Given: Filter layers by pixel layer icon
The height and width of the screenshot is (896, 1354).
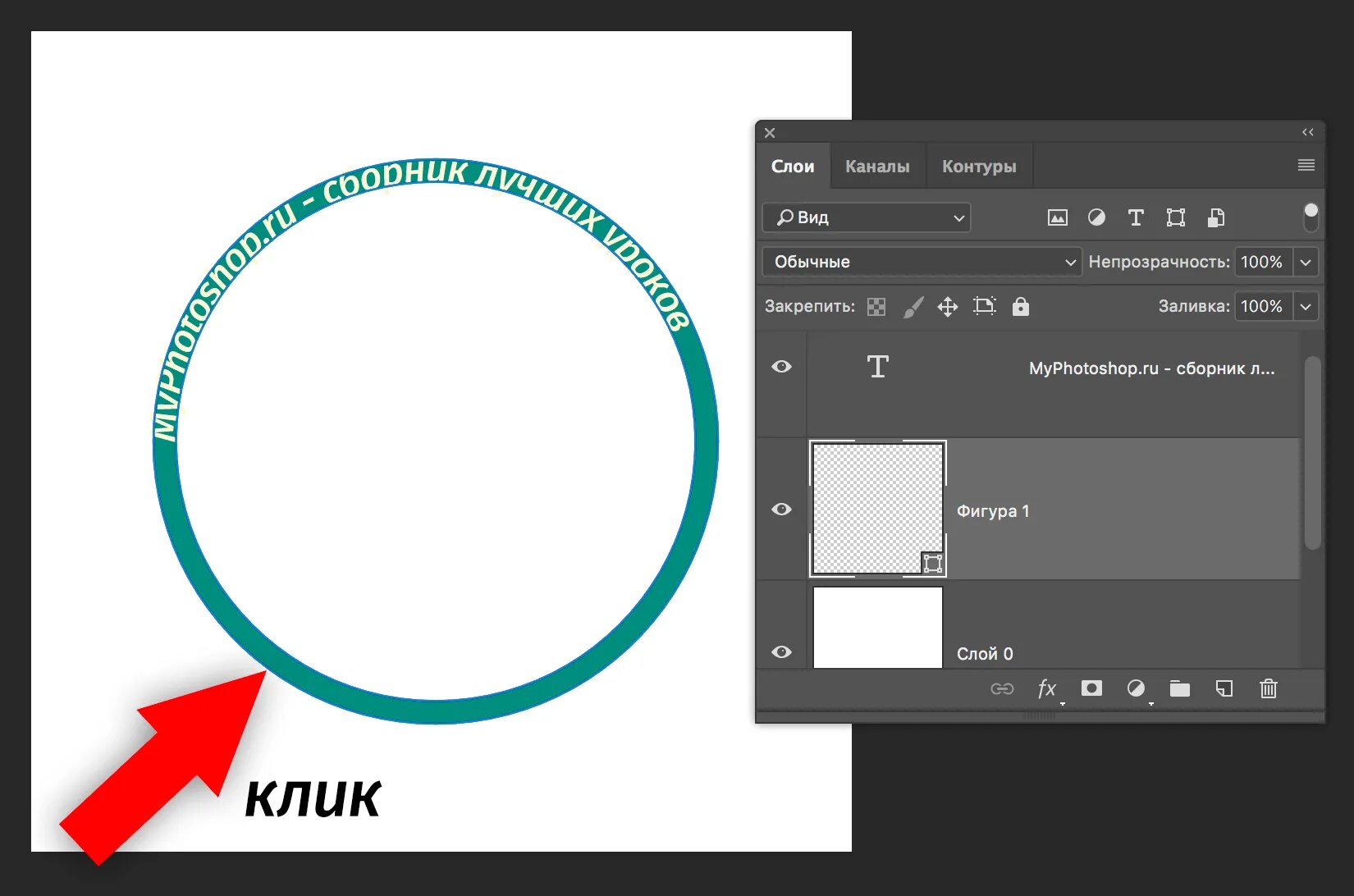Looking at the screenshot, I should point(1058,217).
